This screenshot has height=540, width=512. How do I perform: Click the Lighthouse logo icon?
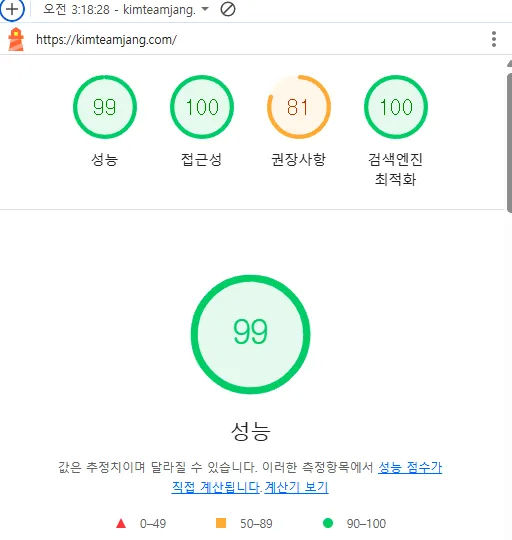[x=16, y=40]
